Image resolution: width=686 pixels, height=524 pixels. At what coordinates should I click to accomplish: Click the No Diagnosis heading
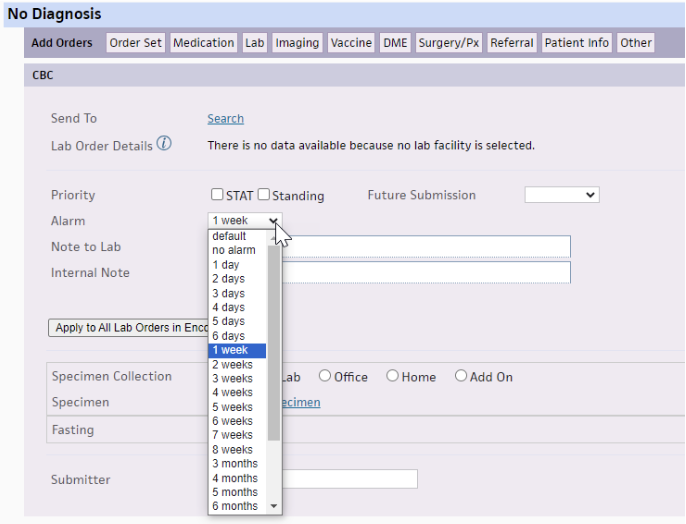54,14
